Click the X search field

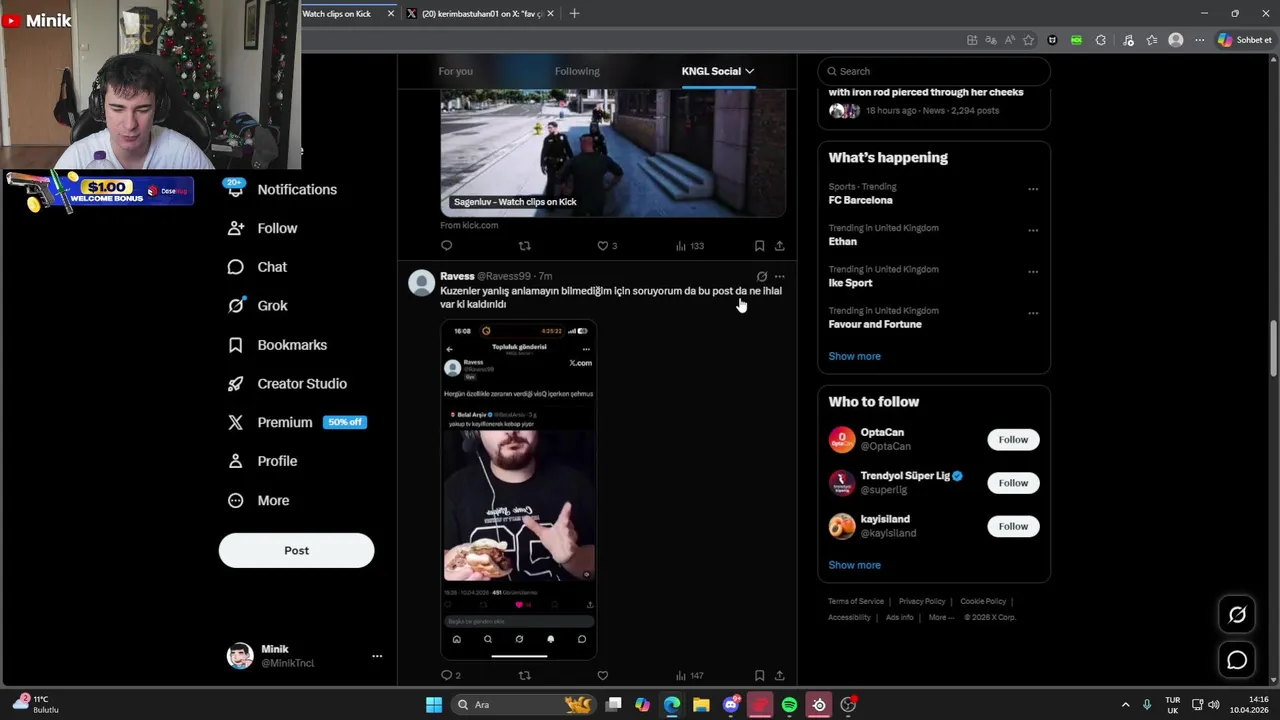[934, 71]
